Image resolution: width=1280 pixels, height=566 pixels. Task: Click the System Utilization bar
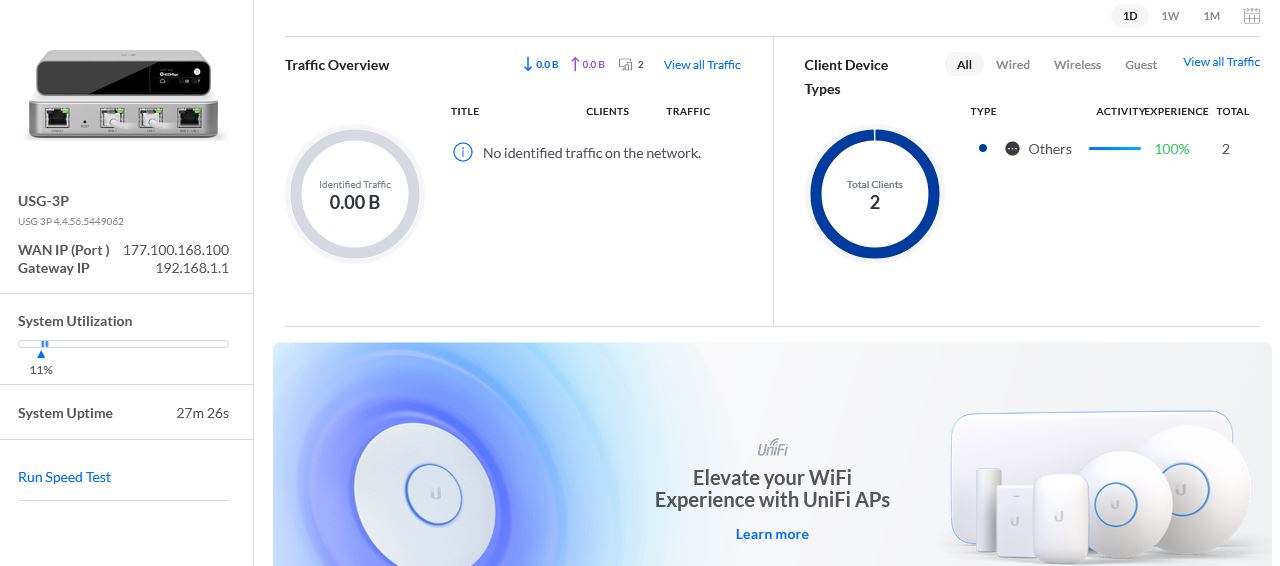(x=123, y=344)
